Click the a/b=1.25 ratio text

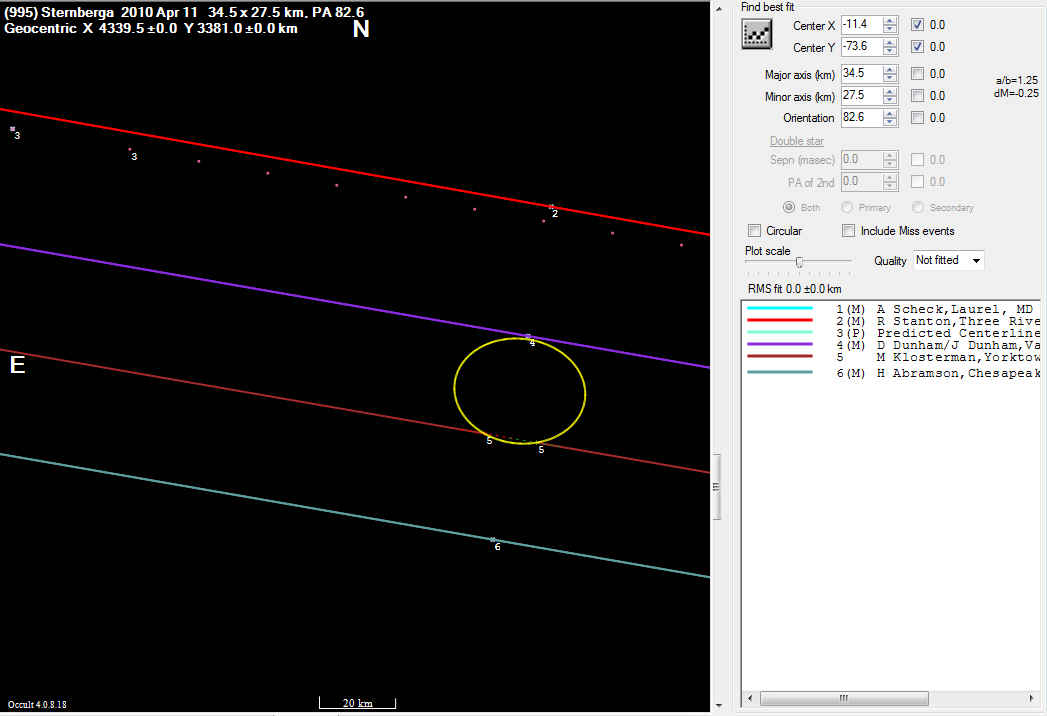(x=1016, y=80)
